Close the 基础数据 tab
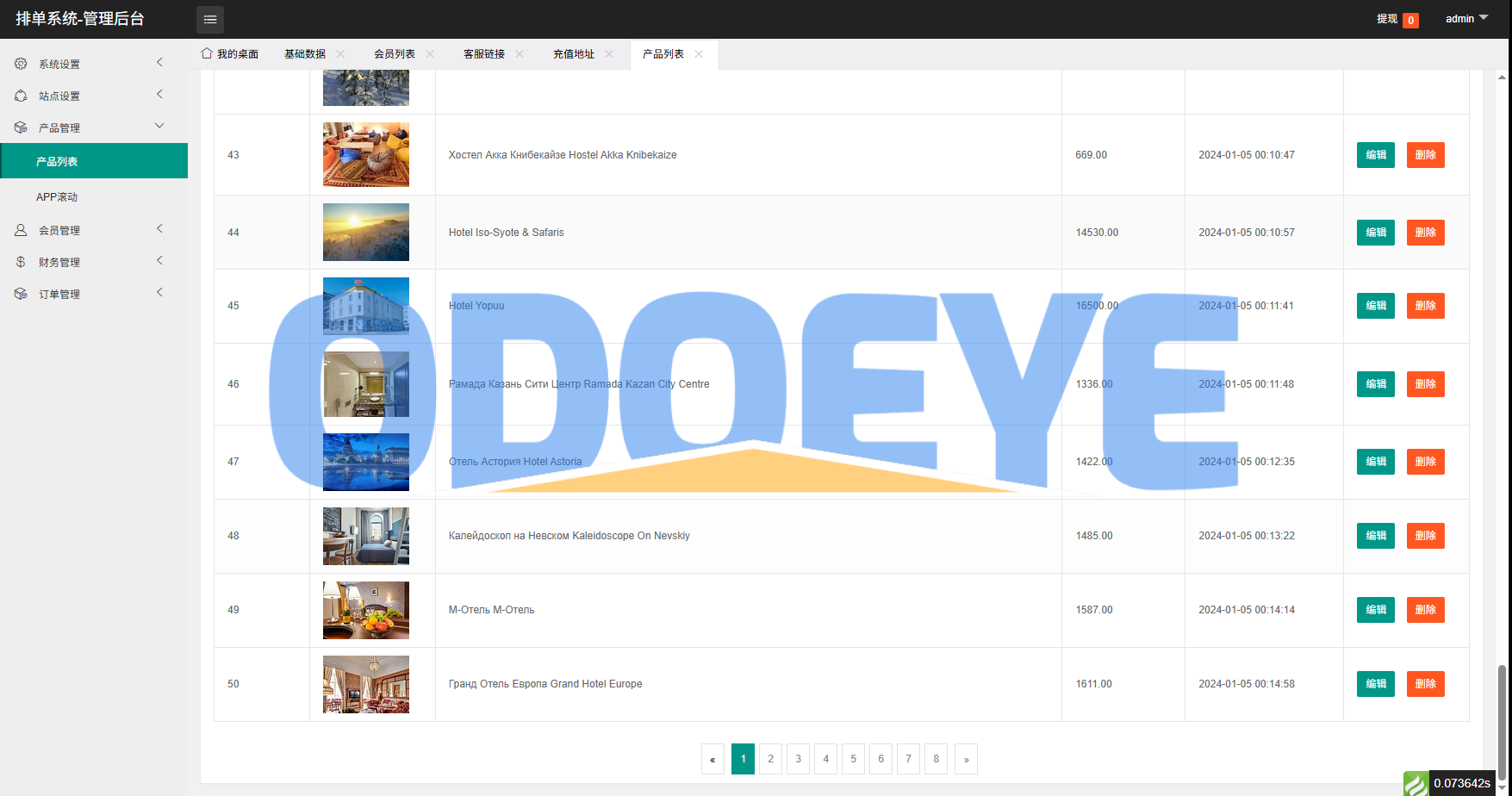This screenshot has height=796, width=1512. [340, 53]
